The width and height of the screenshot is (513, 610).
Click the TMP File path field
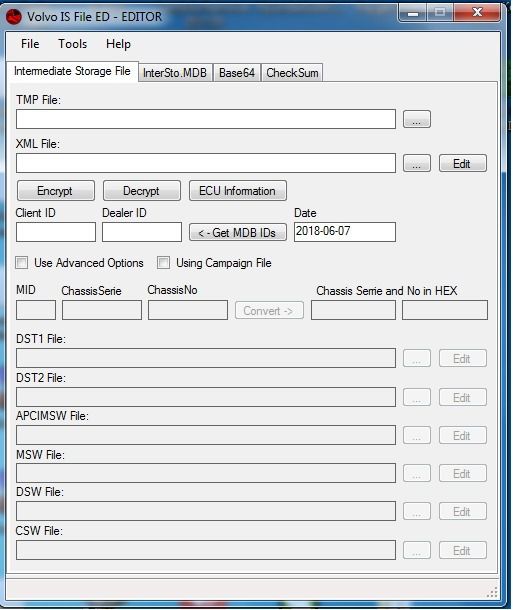click(x=206, y=119)
